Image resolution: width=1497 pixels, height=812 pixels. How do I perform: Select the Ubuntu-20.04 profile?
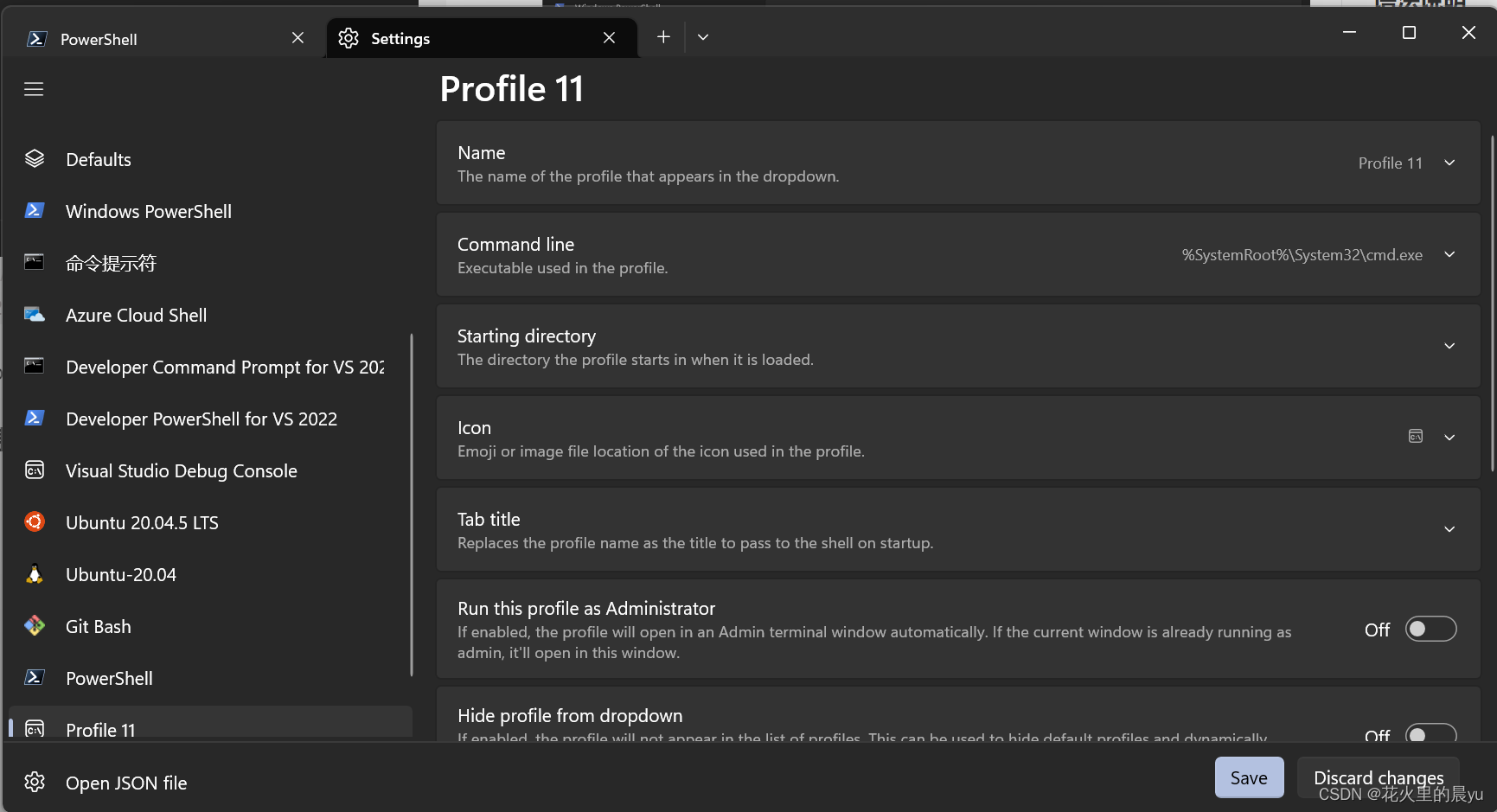(x=209, y=574)
